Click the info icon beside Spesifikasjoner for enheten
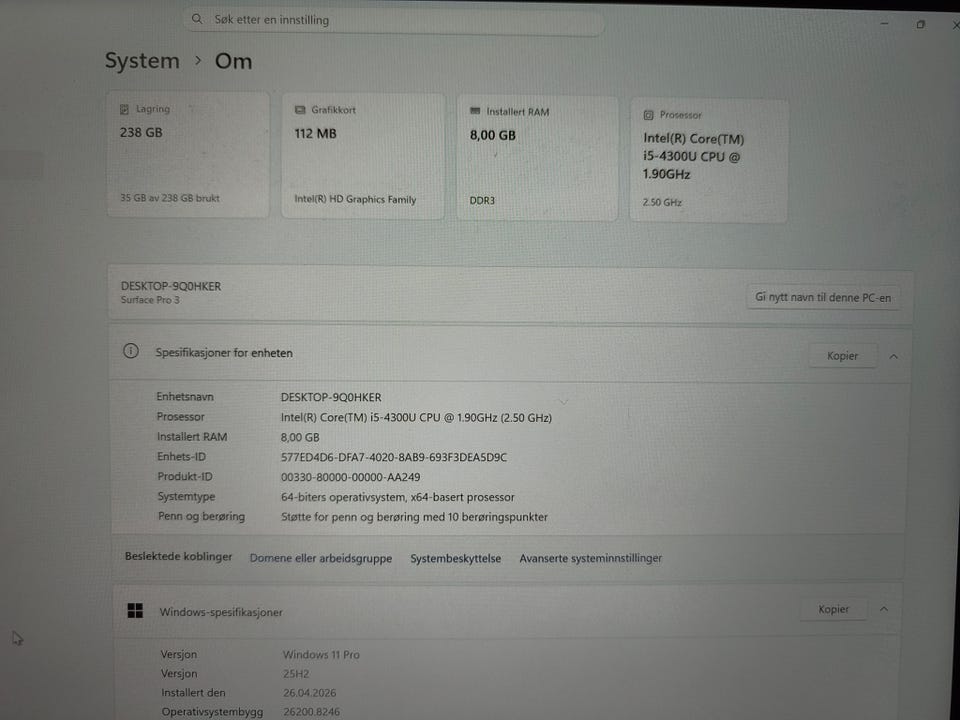Viewport: 960px width, 720px height. (x=130, y=351)
